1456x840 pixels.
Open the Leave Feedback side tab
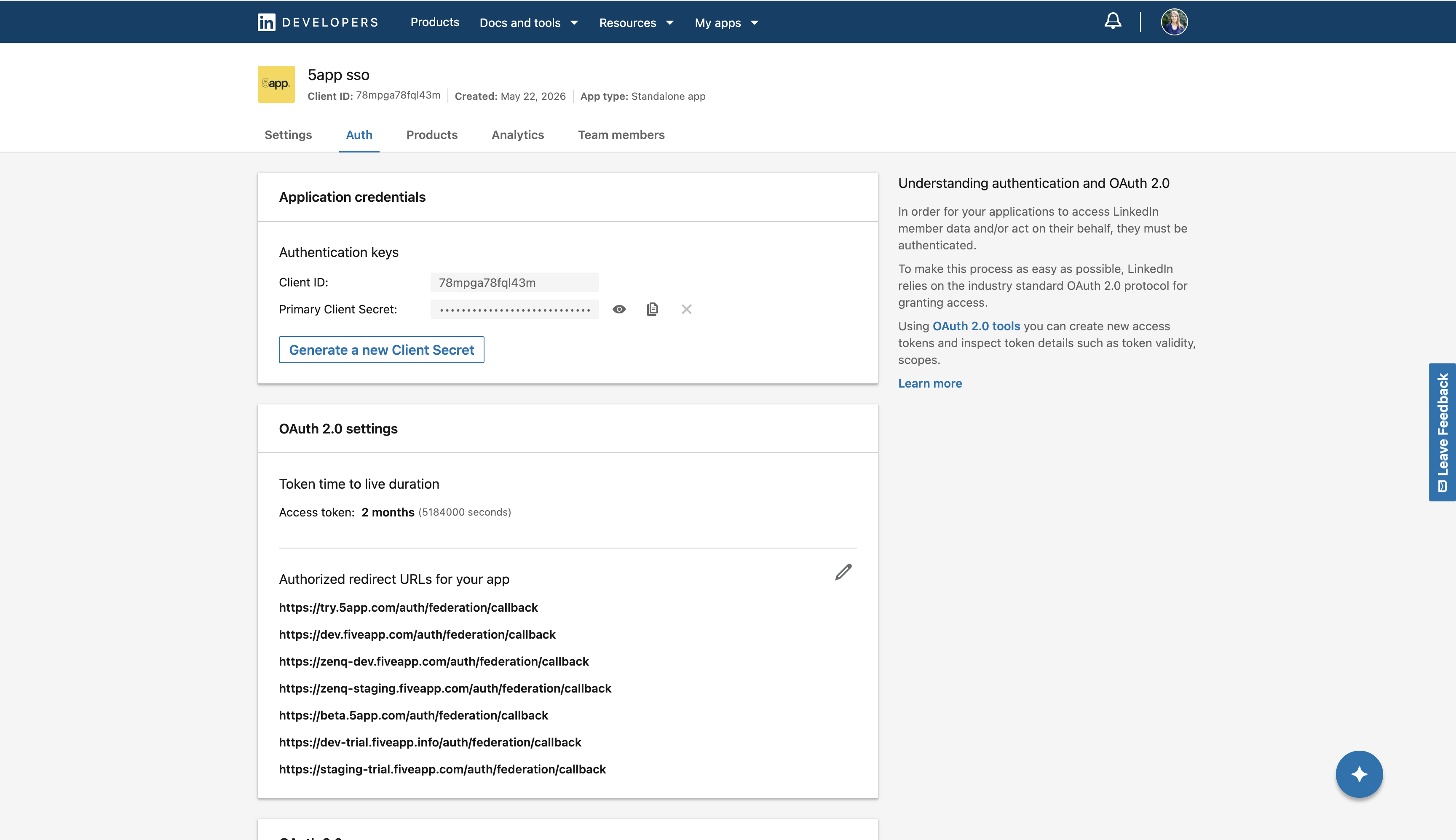(x=1442, y=432)
